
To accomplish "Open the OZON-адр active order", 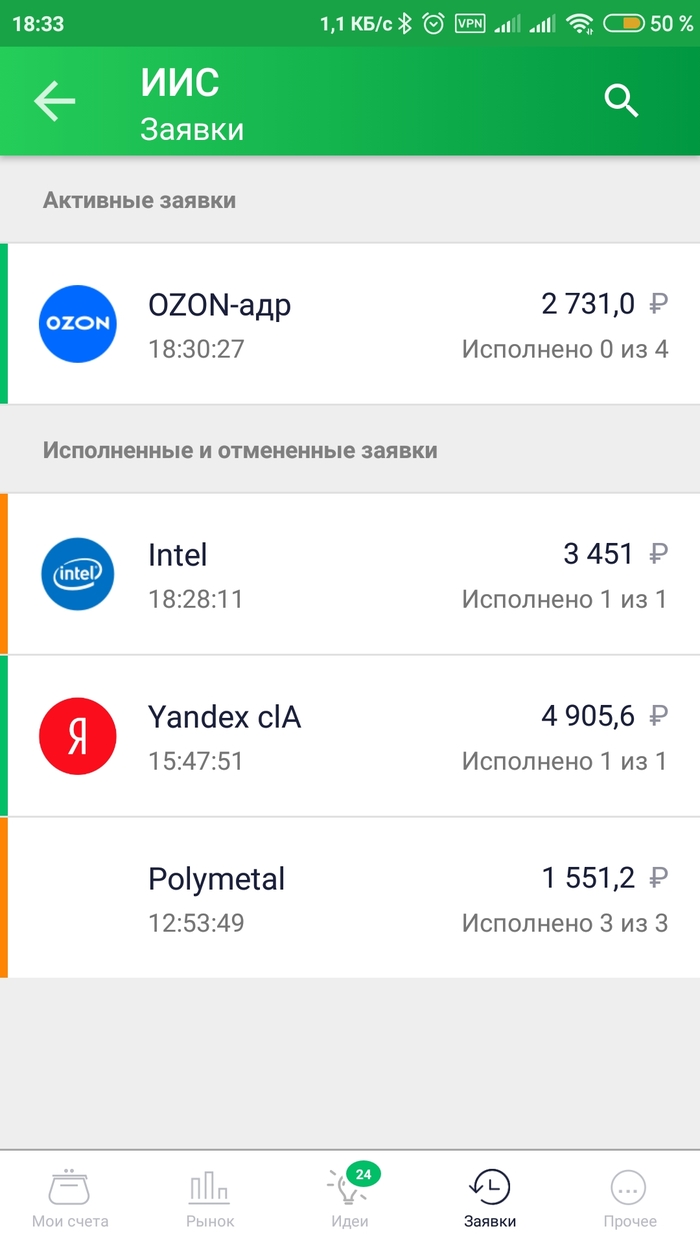I will pos(350,324).
